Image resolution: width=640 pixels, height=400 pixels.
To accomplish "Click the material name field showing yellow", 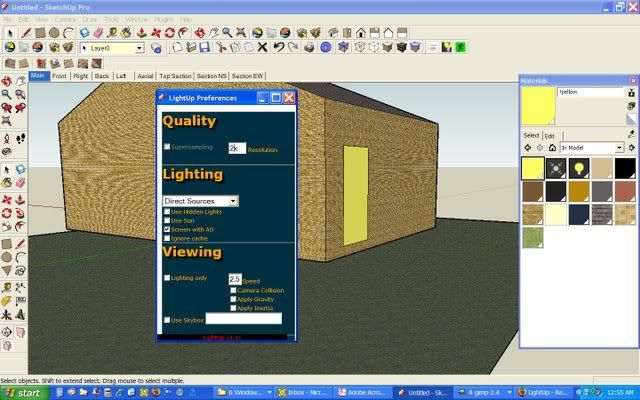I will [591, 92].
